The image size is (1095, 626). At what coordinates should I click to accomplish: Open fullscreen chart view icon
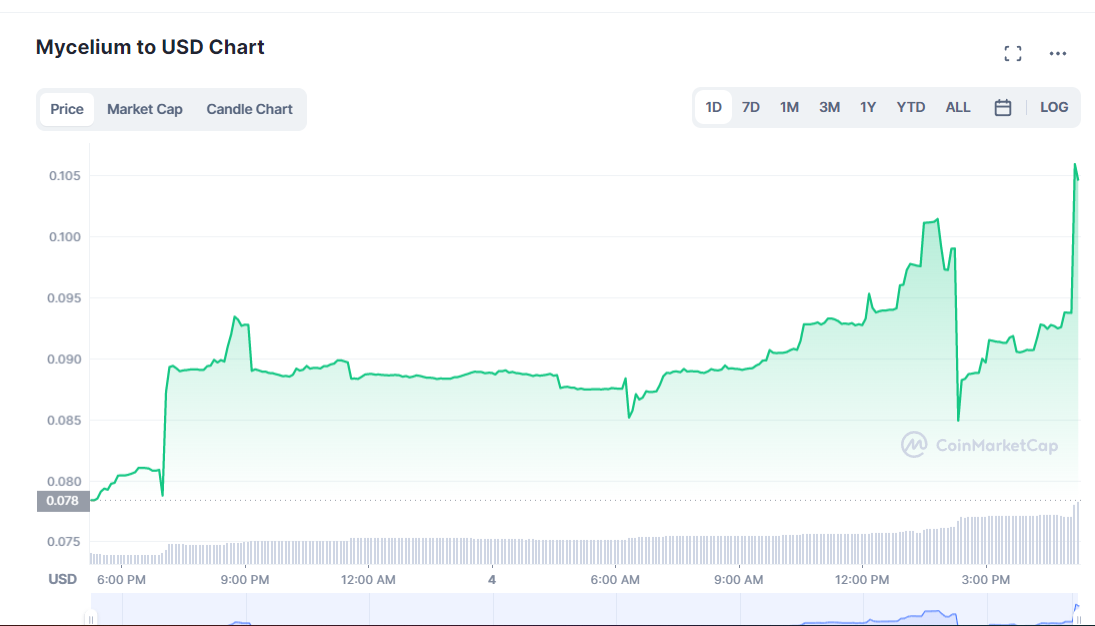point(1012,54)
